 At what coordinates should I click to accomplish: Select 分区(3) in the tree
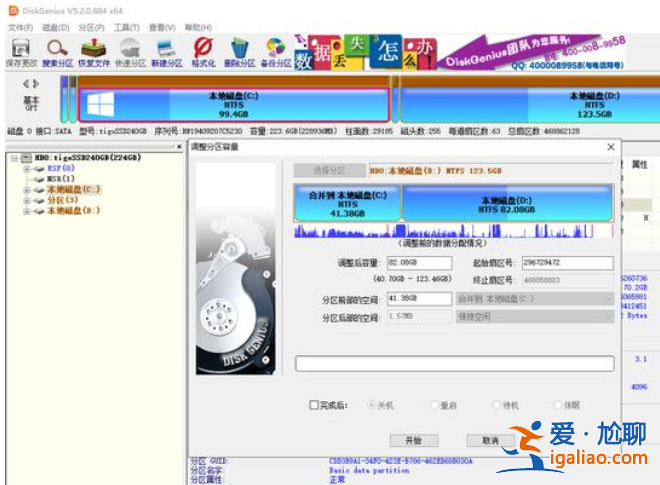(x=62, y=200)
